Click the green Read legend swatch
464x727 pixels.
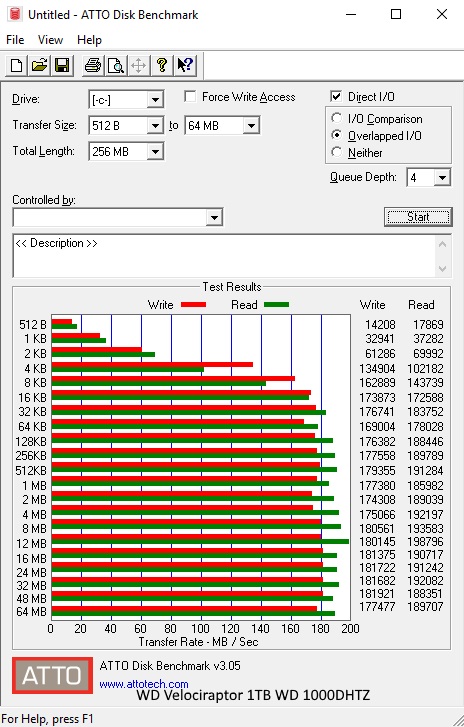(x=276, y=305)
